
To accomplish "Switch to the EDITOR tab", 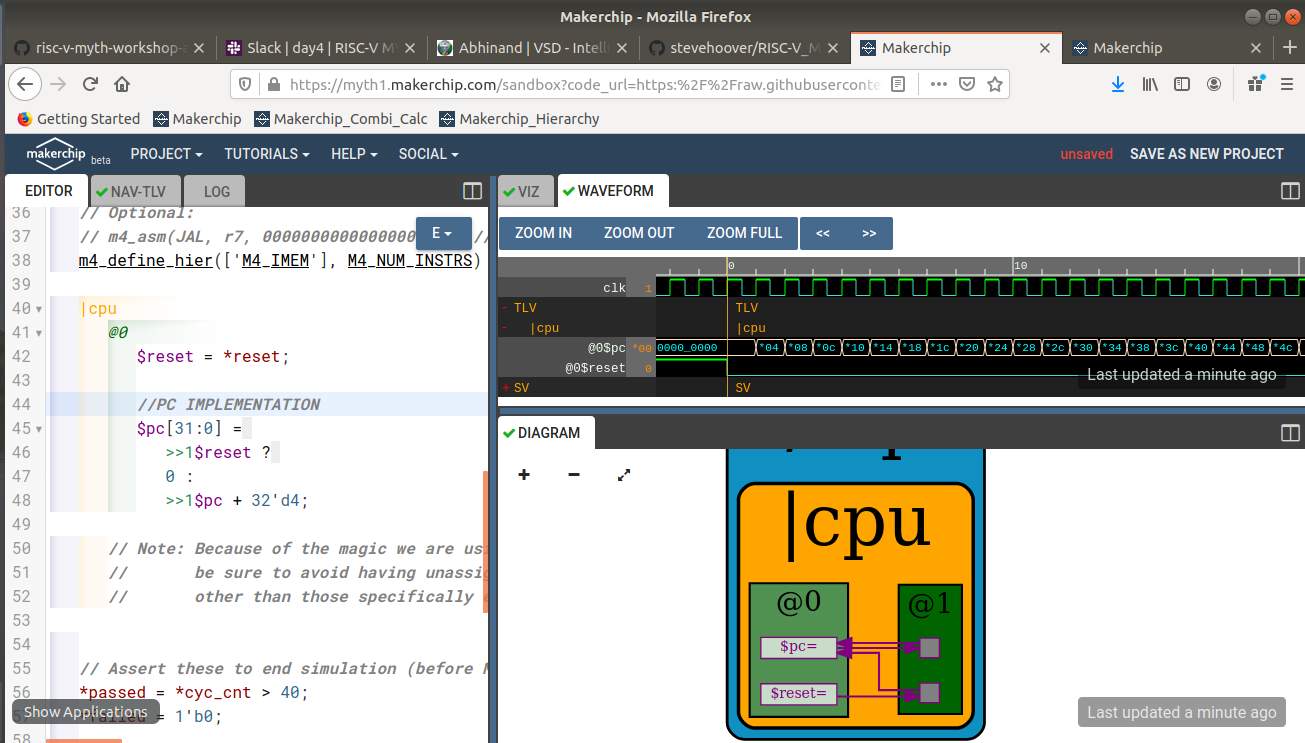I will tap(48, 191).
